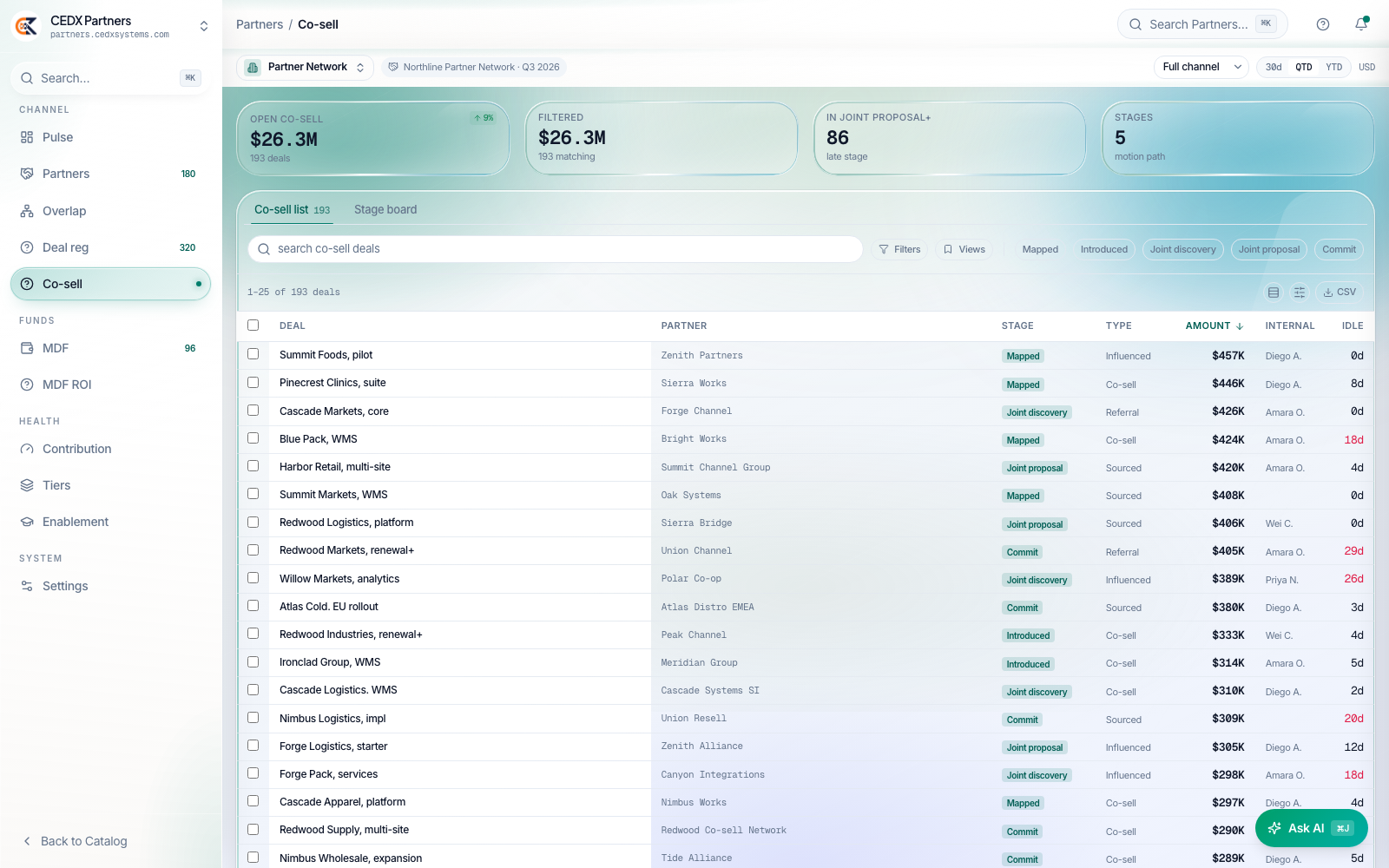Screen dimensions: 1389x868
Task: Focus the Search Partners field in top bar
Action: tap(1202, 24)
